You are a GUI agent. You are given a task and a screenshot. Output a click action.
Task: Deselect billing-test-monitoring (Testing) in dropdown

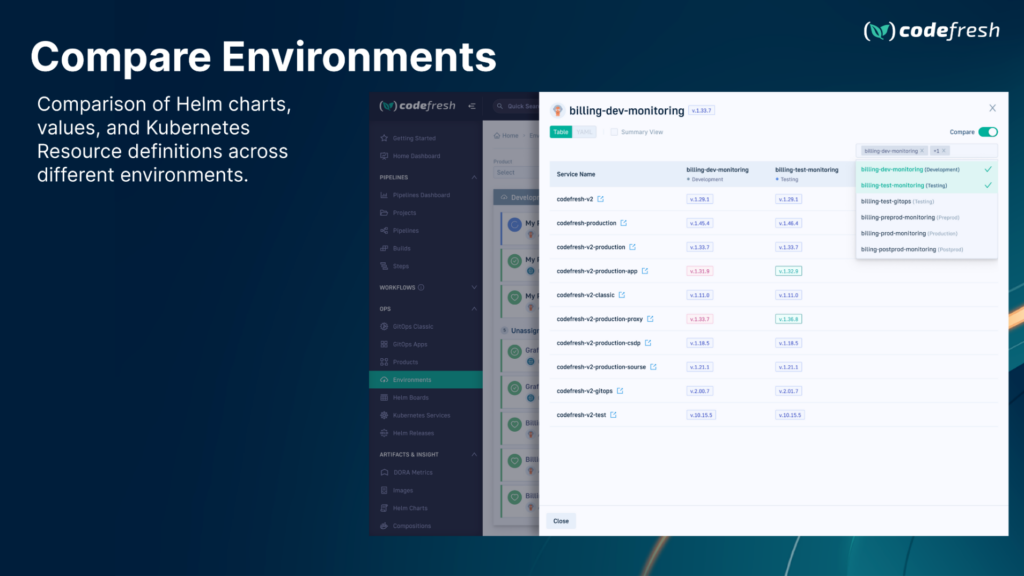927,185
